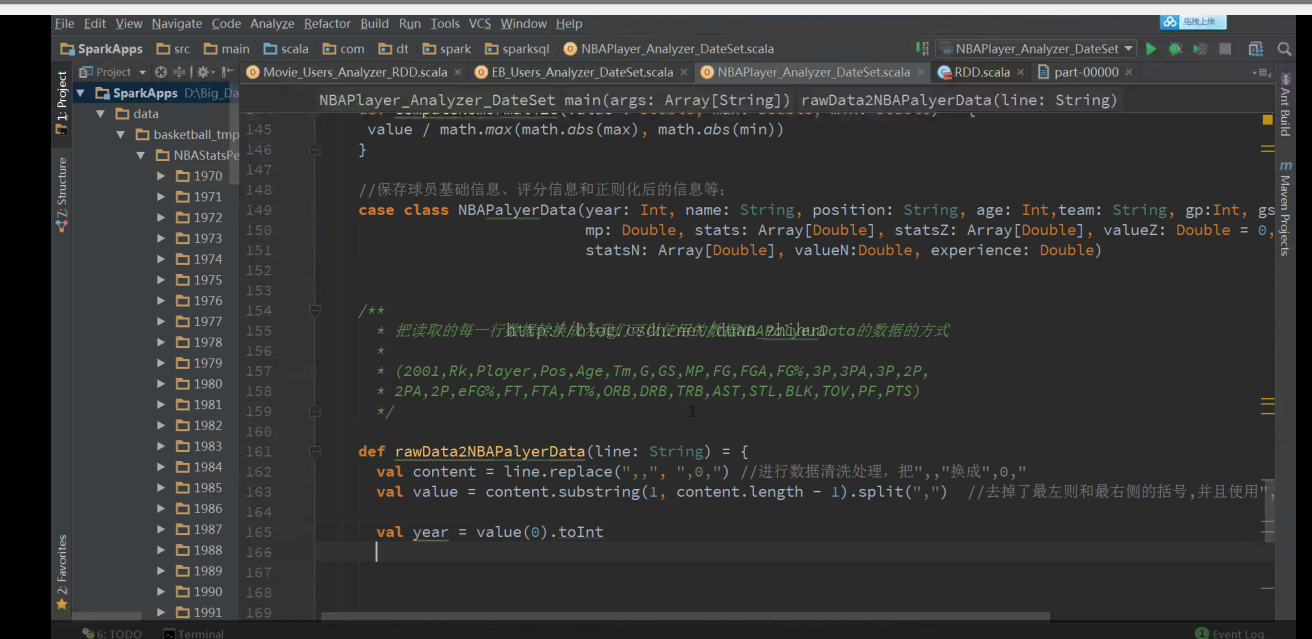Expand the 1980 folder

tap(161, 384)
